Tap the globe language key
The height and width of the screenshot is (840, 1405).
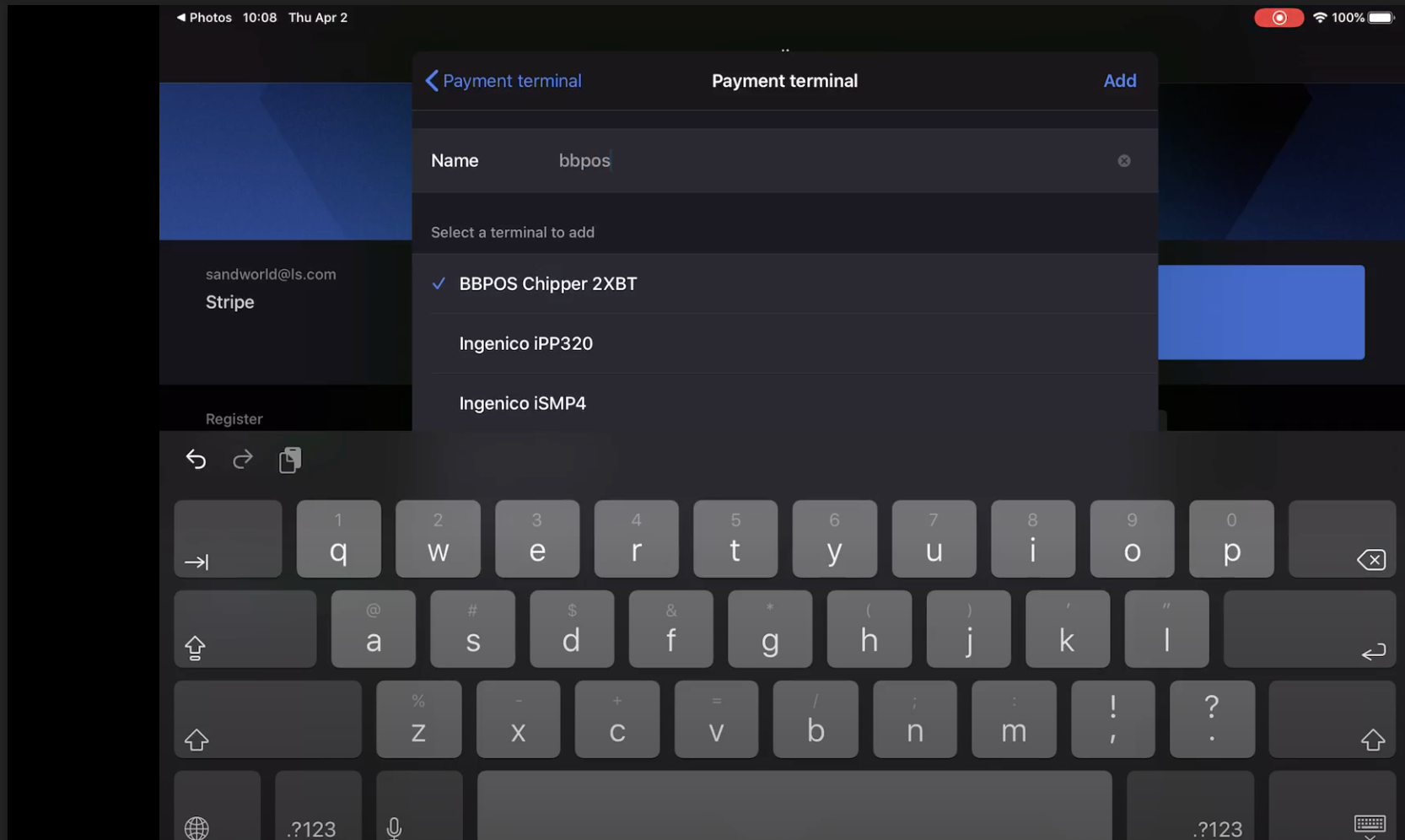218,805
